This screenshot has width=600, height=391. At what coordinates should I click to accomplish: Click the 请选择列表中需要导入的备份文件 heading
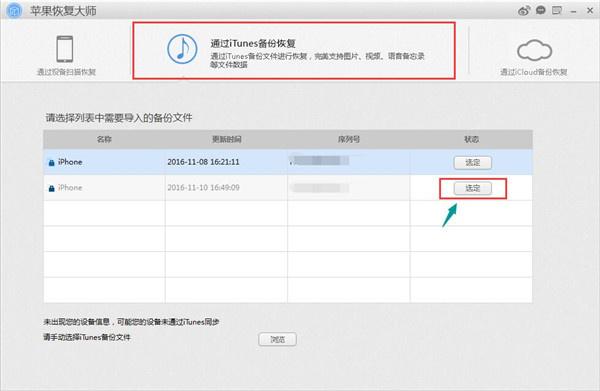(119, 118)
